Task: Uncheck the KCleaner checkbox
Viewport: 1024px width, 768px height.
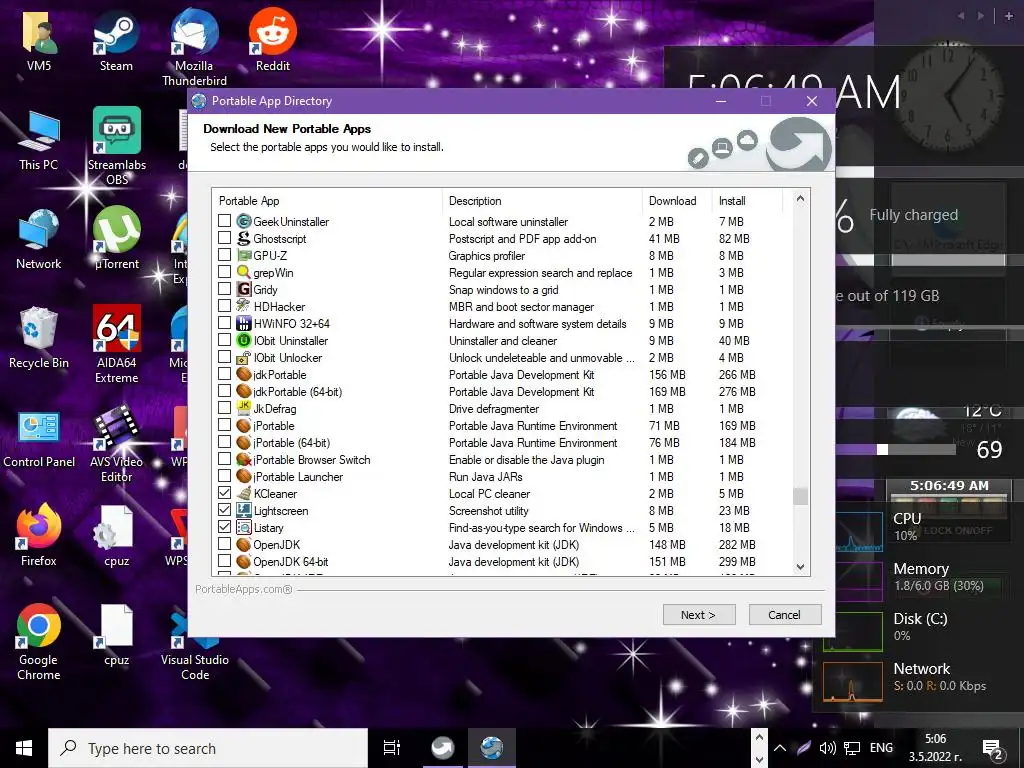Action: [x=224, y=493]
